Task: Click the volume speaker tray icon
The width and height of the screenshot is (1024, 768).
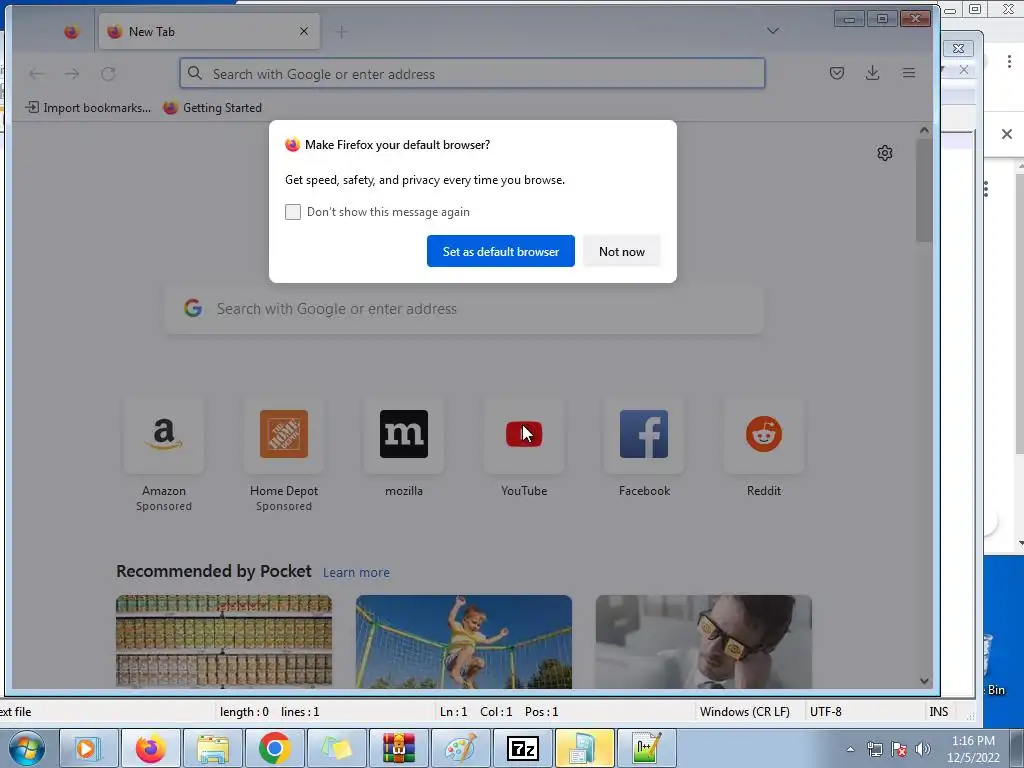Action: tap(923, 749)
